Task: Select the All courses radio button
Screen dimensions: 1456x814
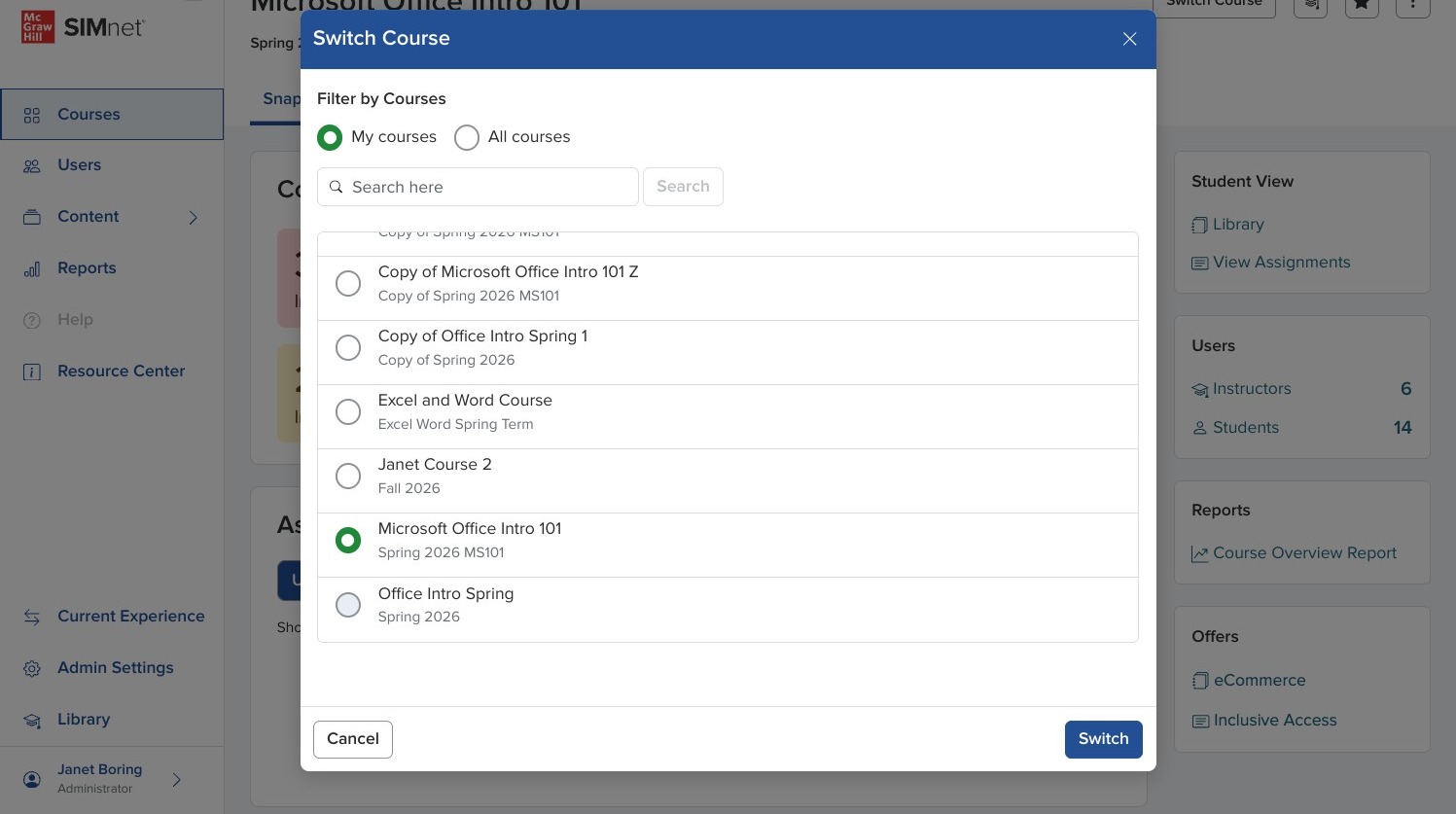Action: click(x=467, y=137)
